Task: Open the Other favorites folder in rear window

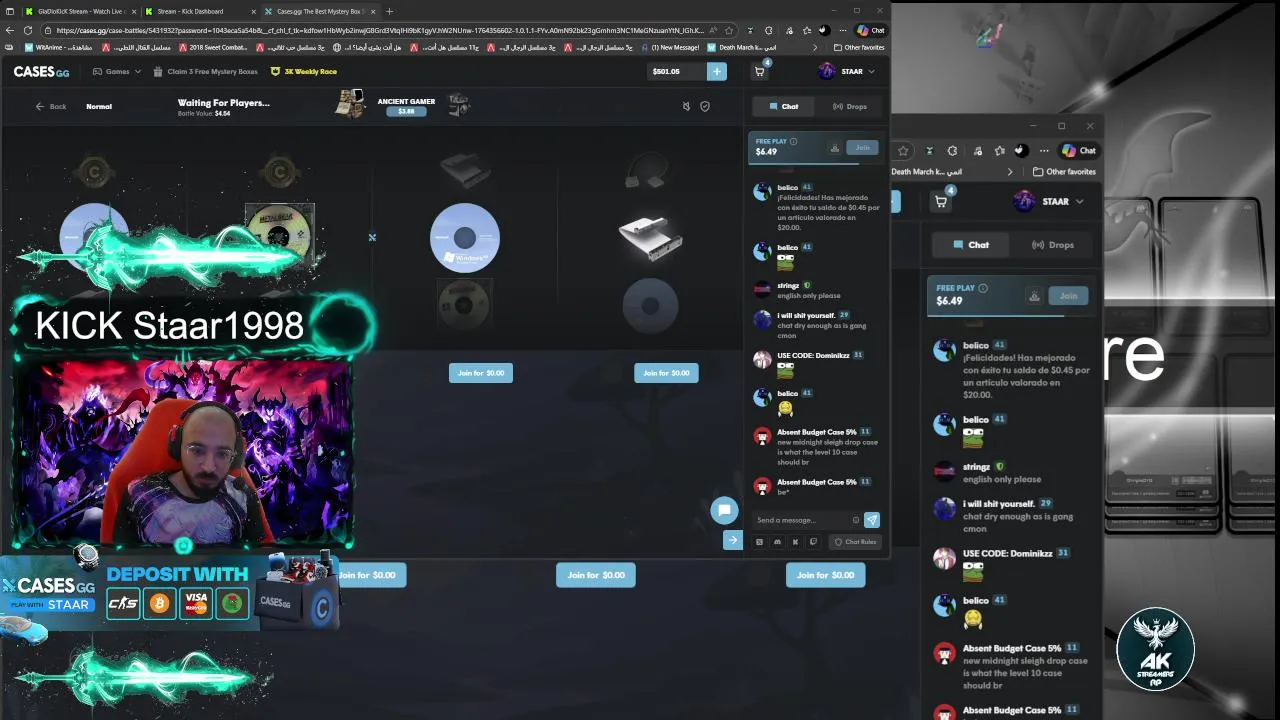Action: pyautogui.click(x=1065, y=172)
